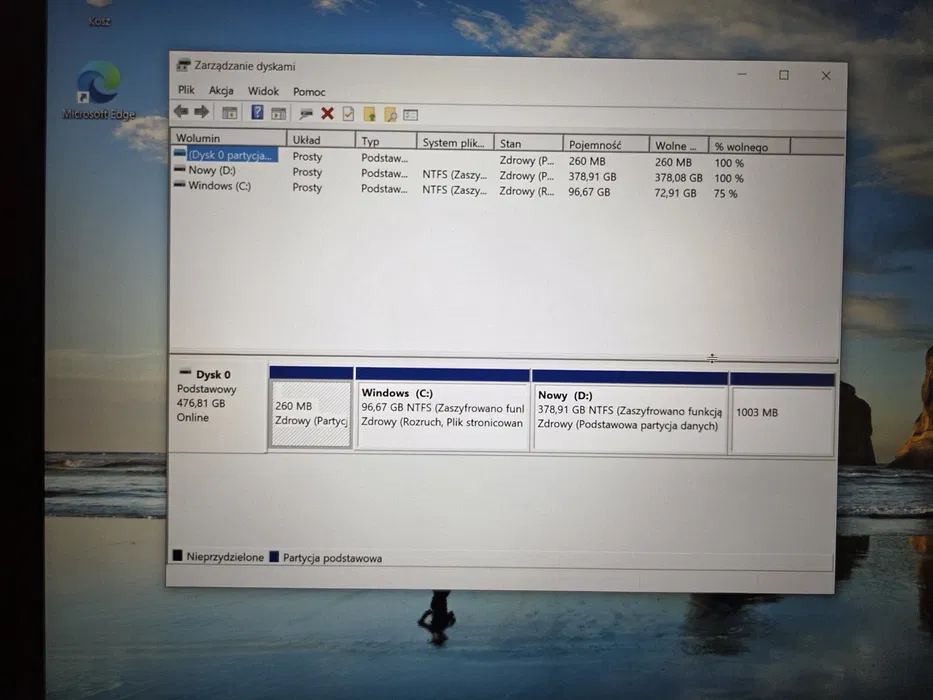Sort by the Wolne column header

click(678, 146)
